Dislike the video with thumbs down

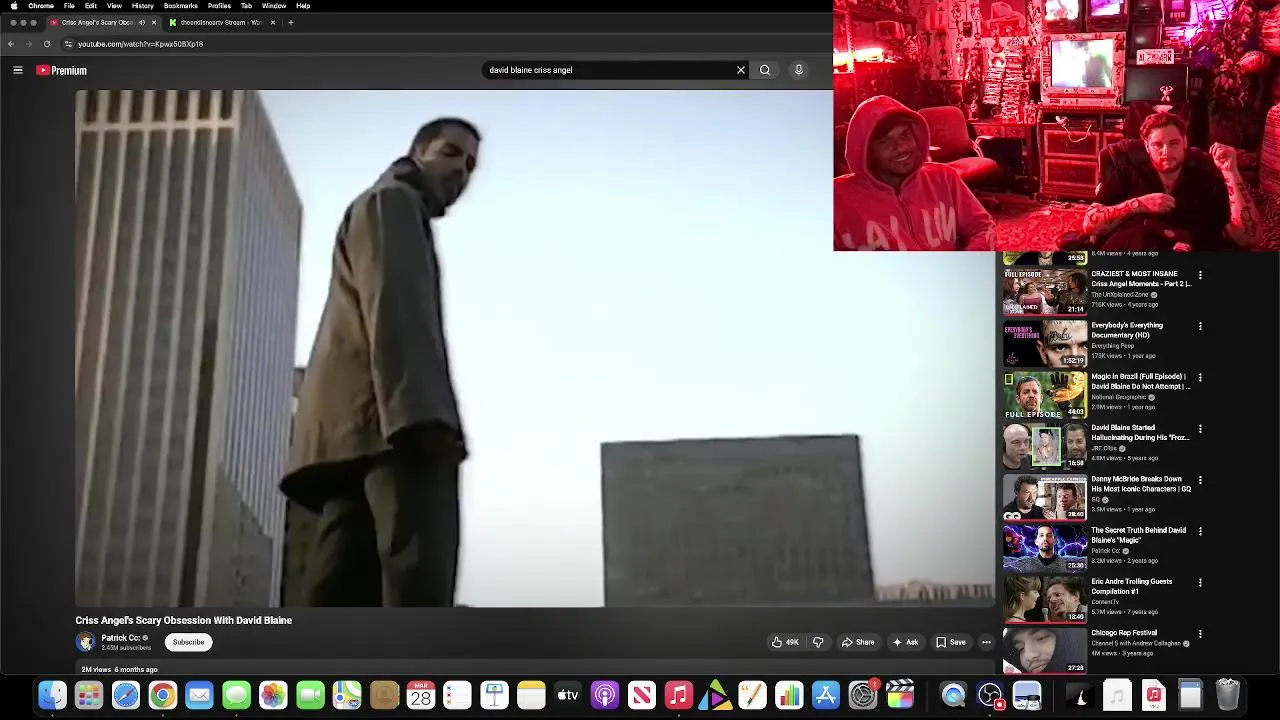tap(818, 642)
